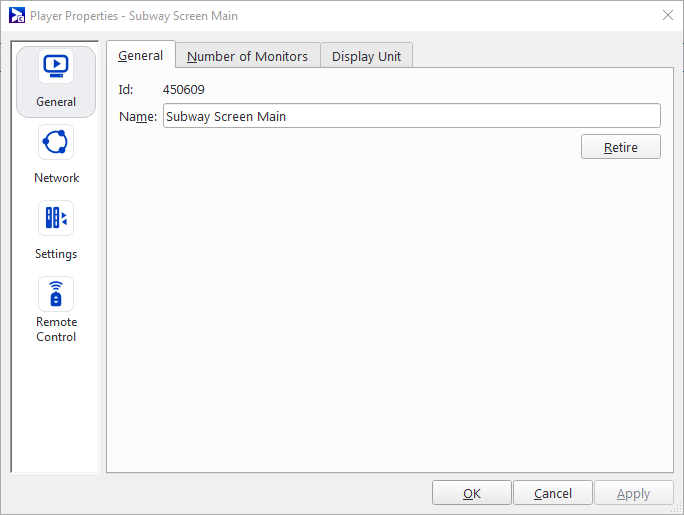Open the Display Unit tab
Screen dimensions: 684x515
click(366, 57)
